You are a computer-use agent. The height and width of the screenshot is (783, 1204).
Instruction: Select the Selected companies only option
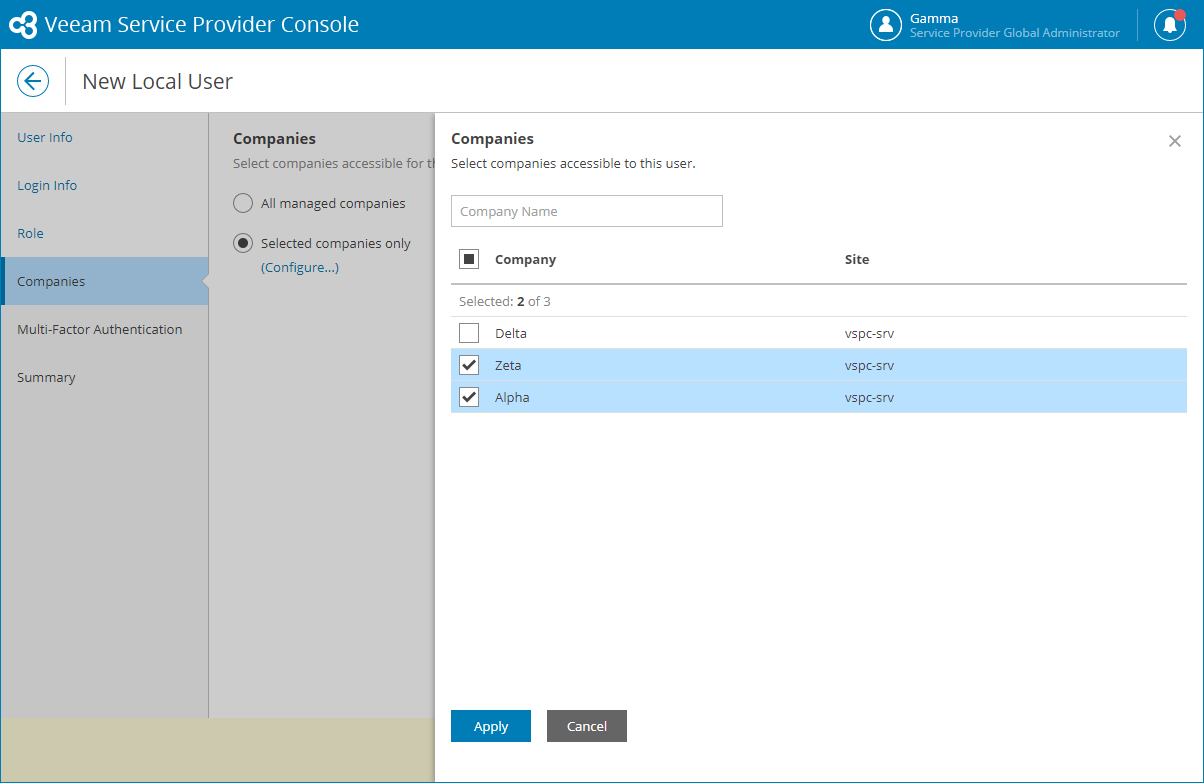(x=243, y=243)
